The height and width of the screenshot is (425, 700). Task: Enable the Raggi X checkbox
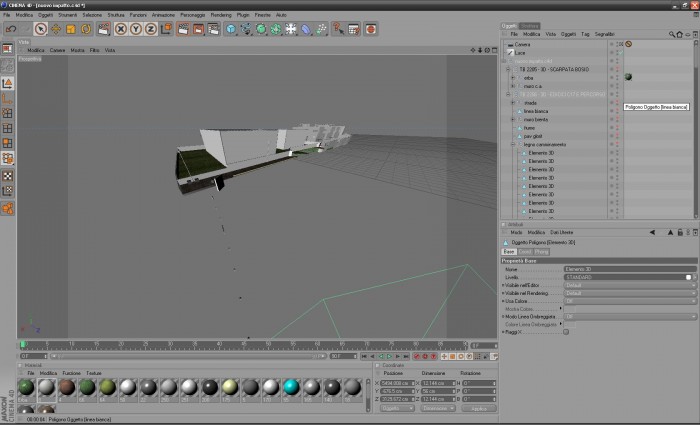pos(566,332)
